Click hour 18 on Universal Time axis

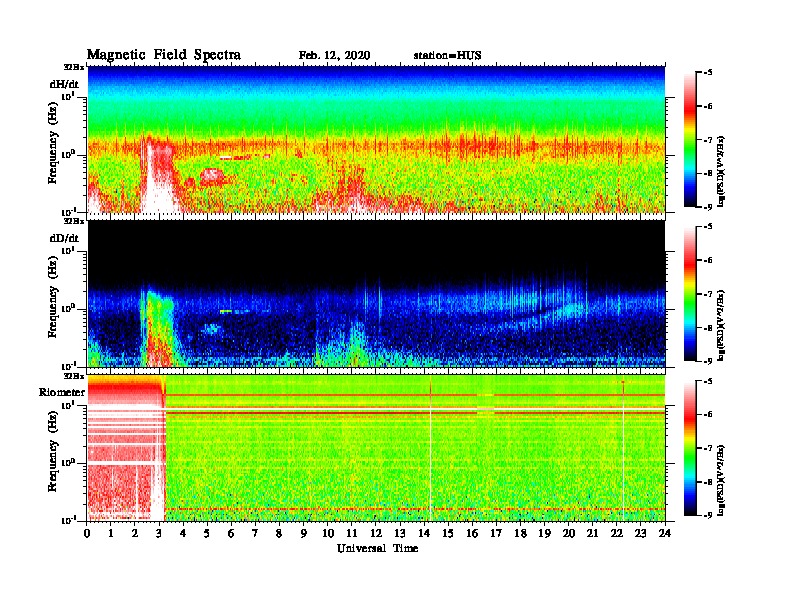coord(521,534)
